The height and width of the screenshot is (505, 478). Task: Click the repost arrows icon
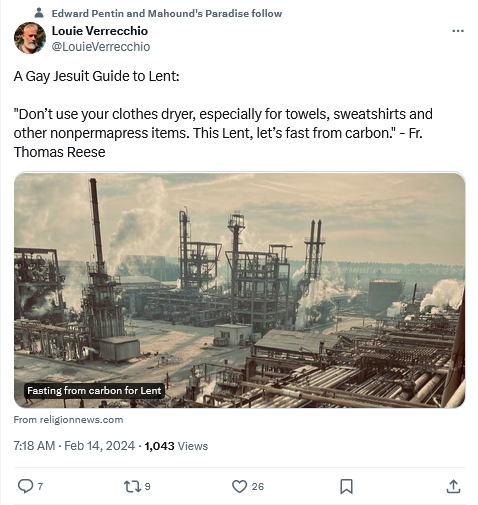pos(132,486)
